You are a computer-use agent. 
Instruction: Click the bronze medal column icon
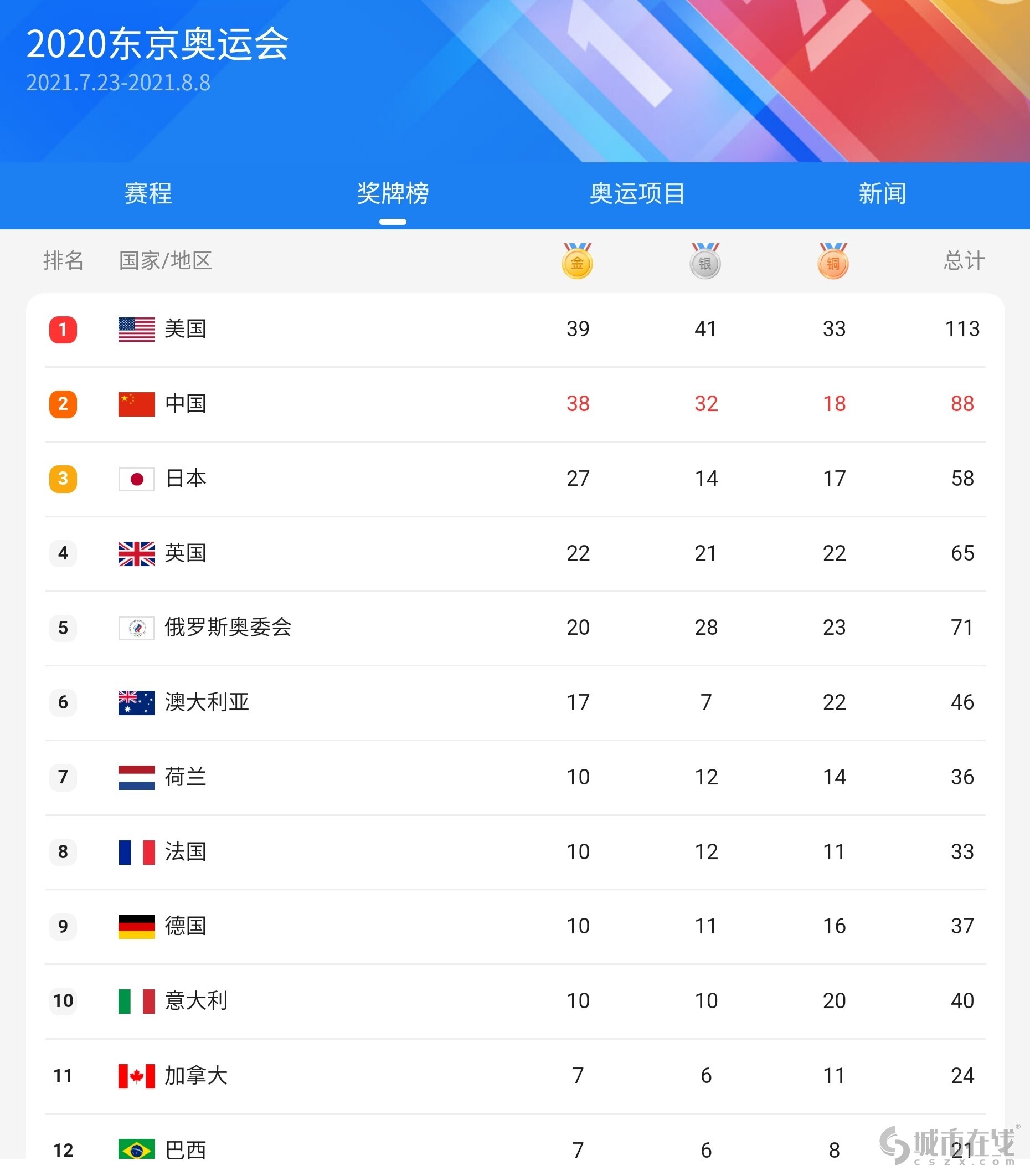coord(833,261)
